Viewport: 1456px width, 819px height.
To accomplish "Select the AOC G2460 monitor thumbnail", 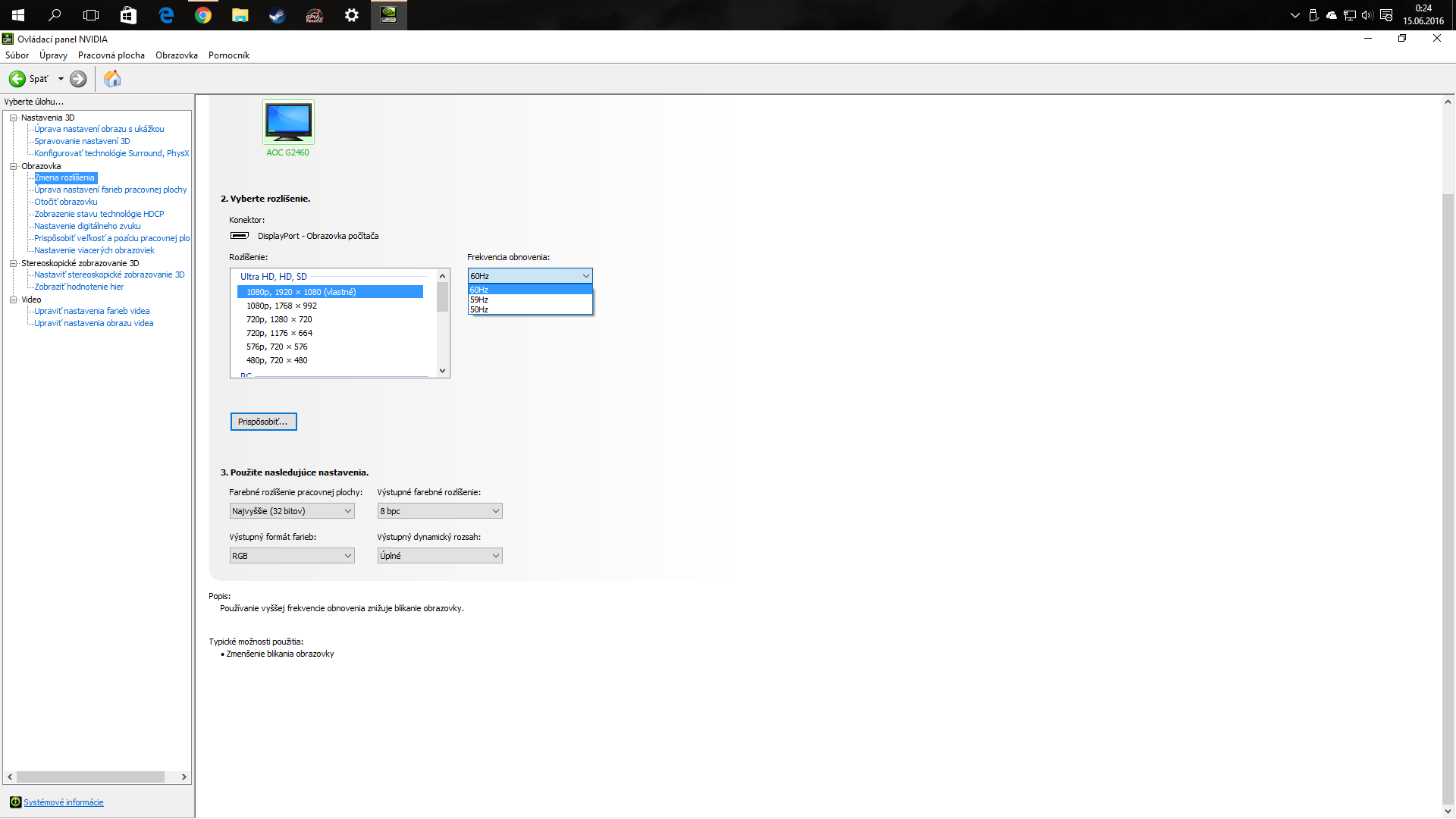I will click(288, 121).
